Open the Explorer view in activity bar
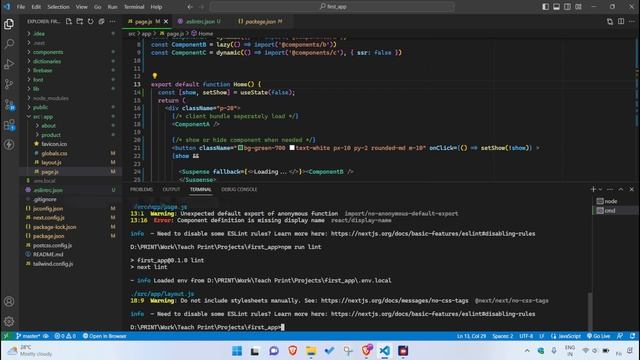The height and width of the screenshot is (360, 640). (9, 24)
